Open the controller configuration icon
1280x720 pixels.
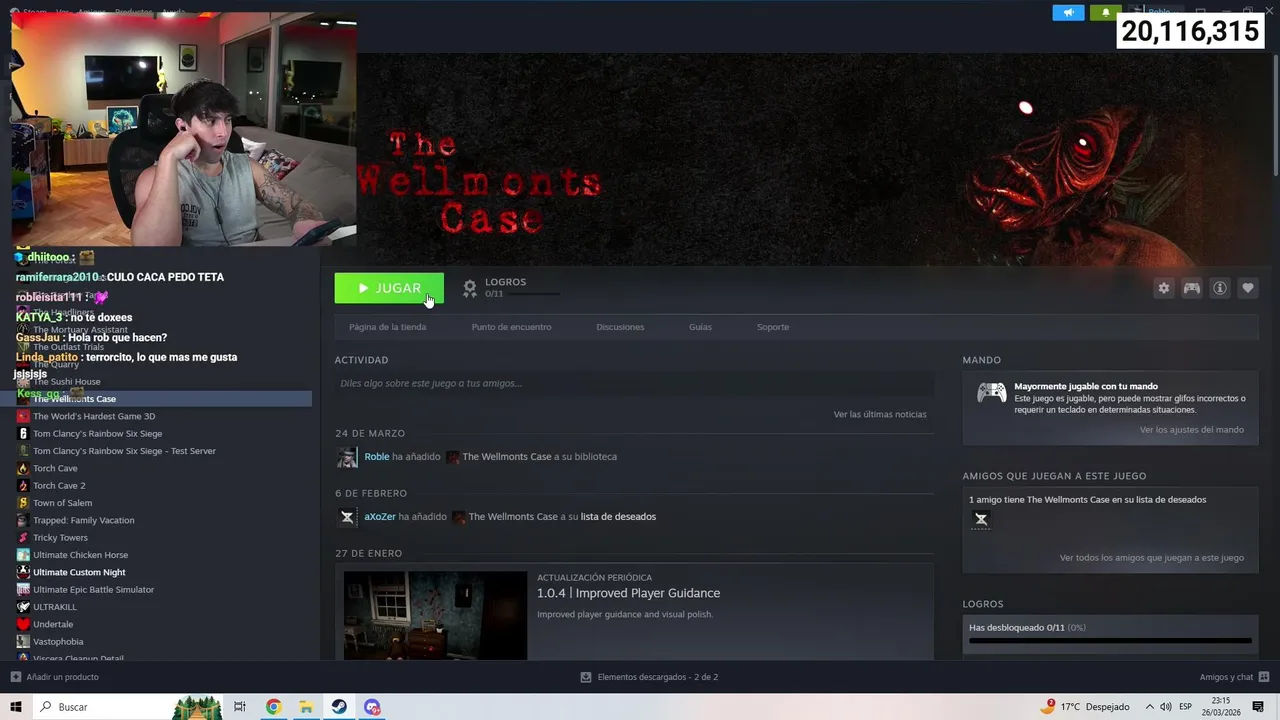coord(1192,288)
